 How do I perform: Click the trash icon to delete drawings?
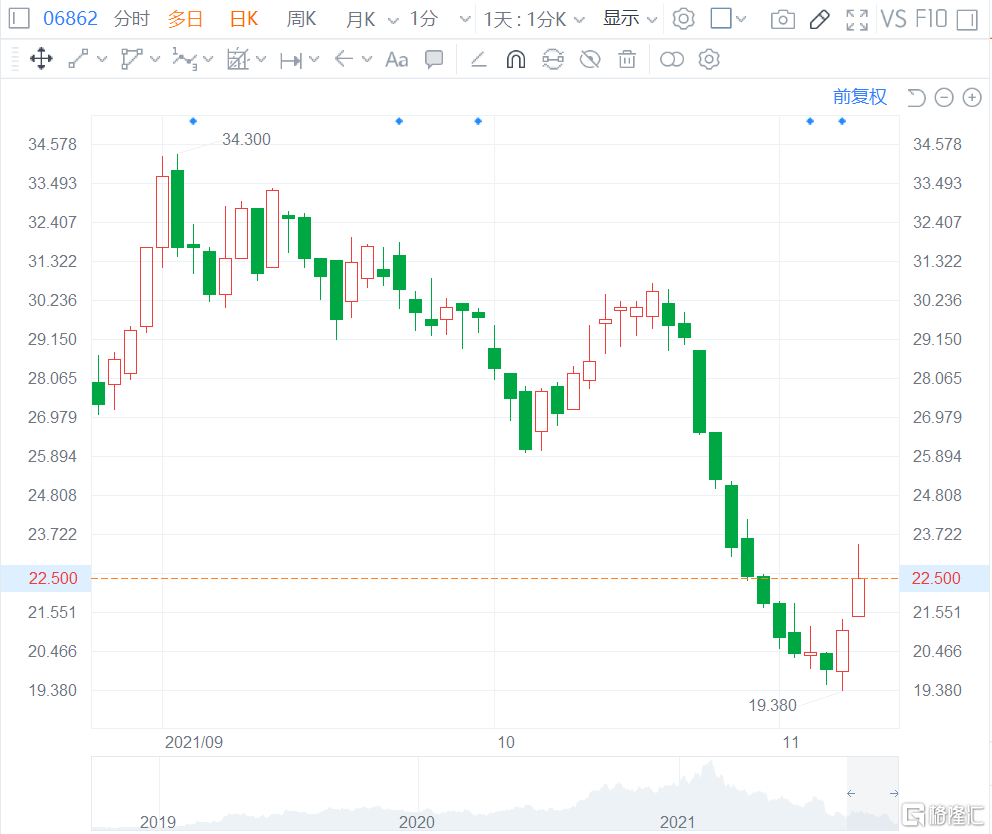pyautogui.click(x=627, y=59)
